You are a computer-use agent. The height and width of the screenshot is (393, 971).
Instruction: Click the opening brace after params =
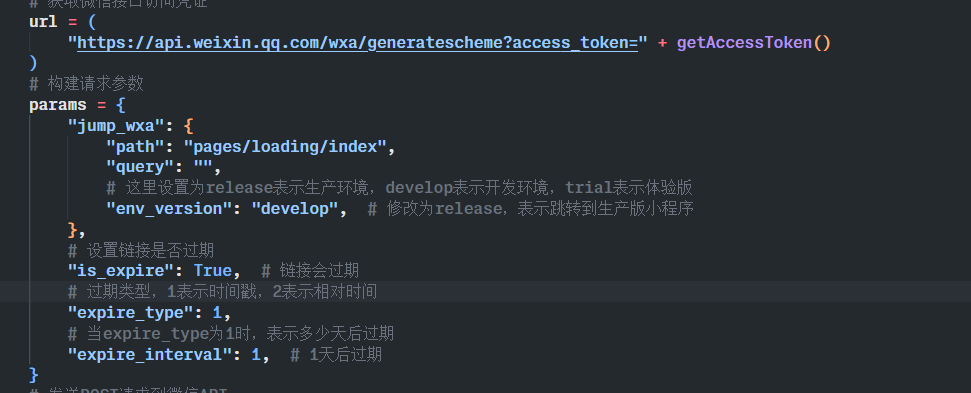[120, 105]
